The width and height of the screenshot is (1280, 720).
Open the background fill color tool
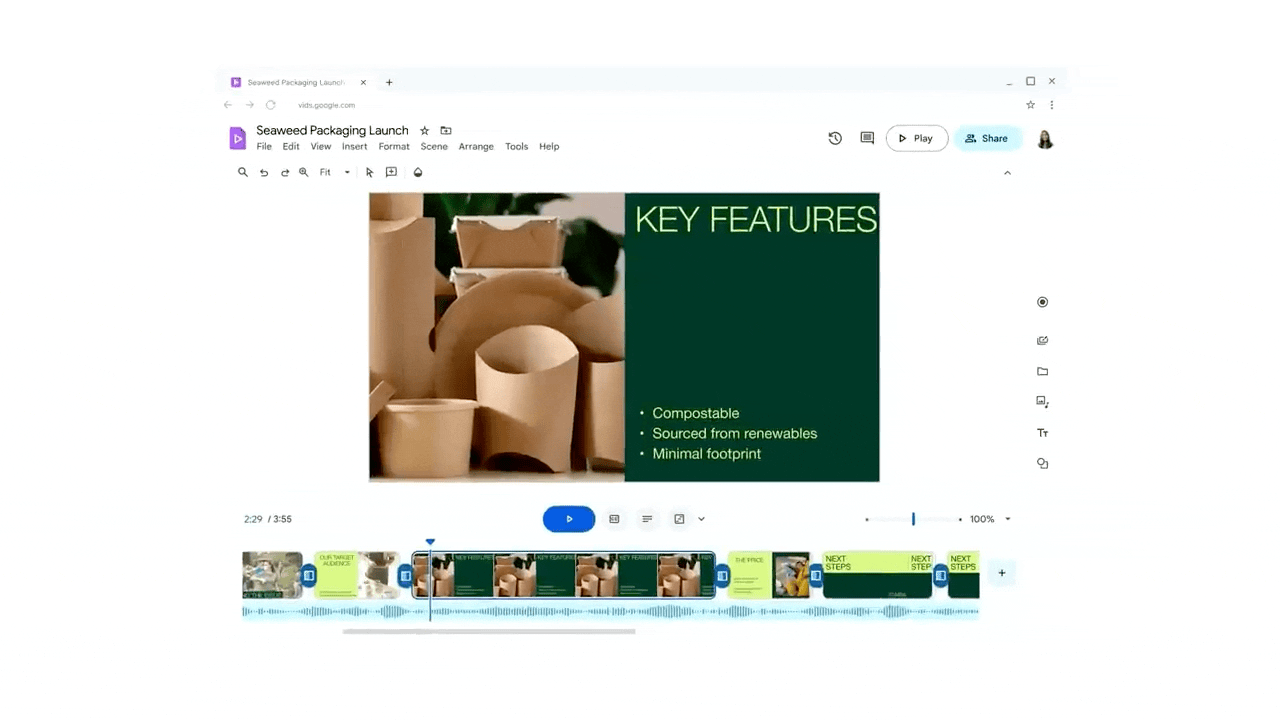point(418,172)
